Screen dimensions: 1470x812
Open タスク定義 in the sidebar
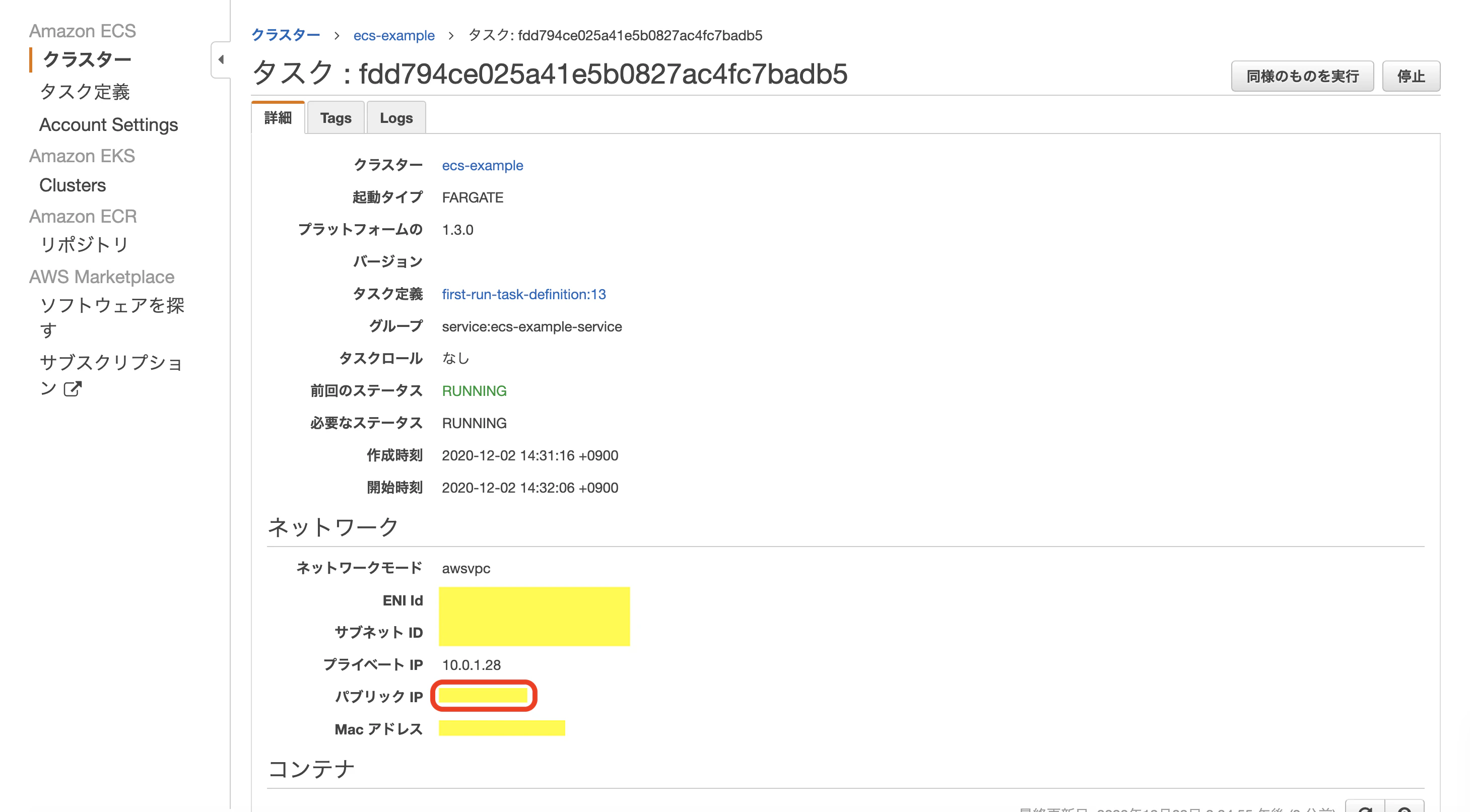[85, 92]
